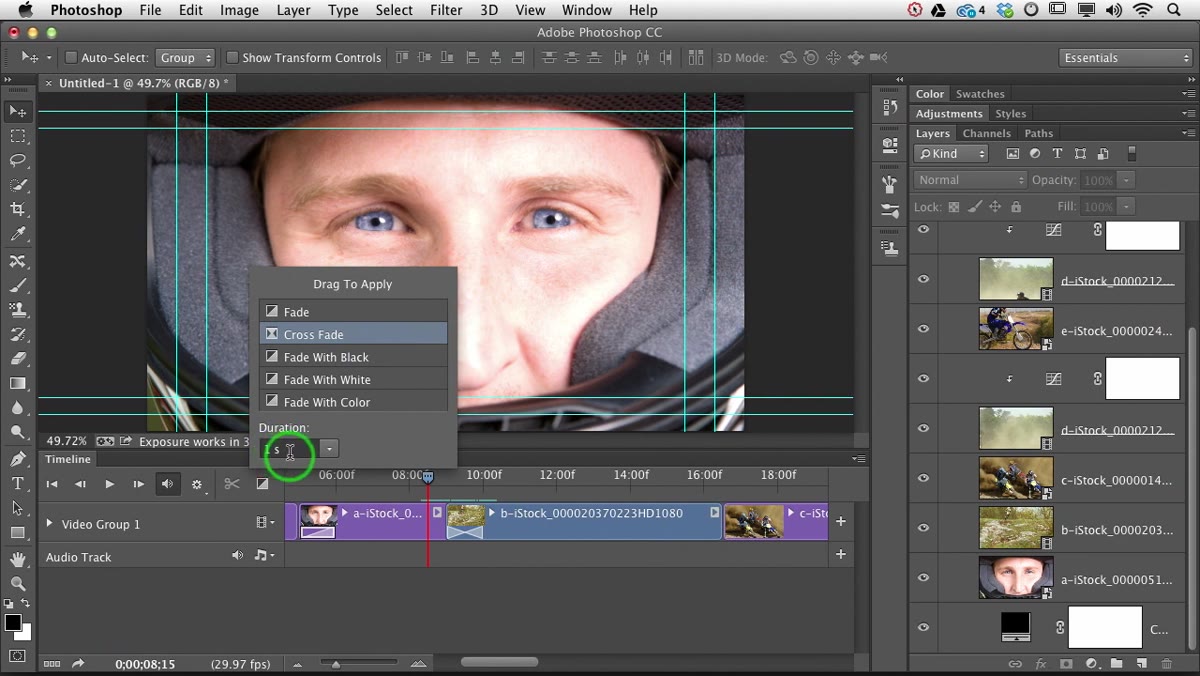Viewport: 1200px width, 676px height.
Task: Switch to the Swatches tab
Action: pyautogui.click(x=980, y=94)
